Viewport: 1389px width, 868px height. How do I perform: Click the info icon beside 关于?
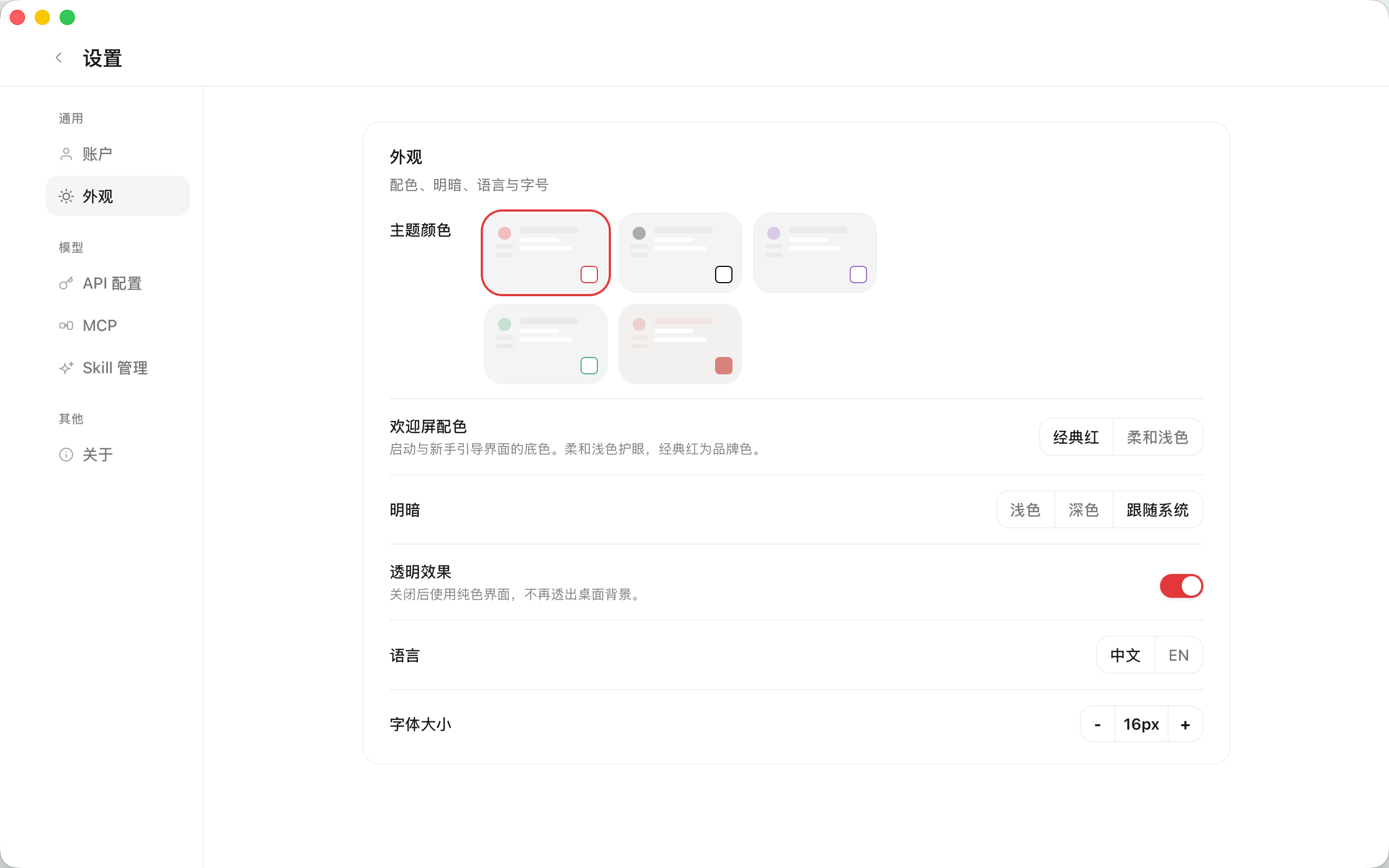66,455
